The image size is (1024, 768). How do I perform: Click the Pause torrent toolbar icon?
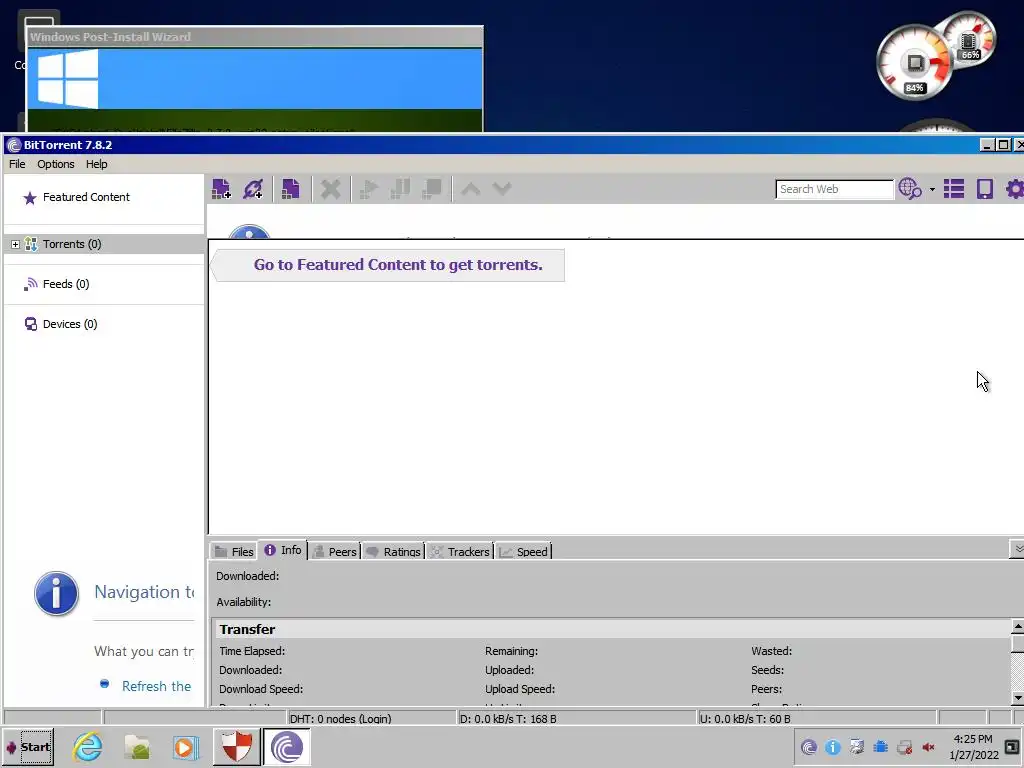400,189
